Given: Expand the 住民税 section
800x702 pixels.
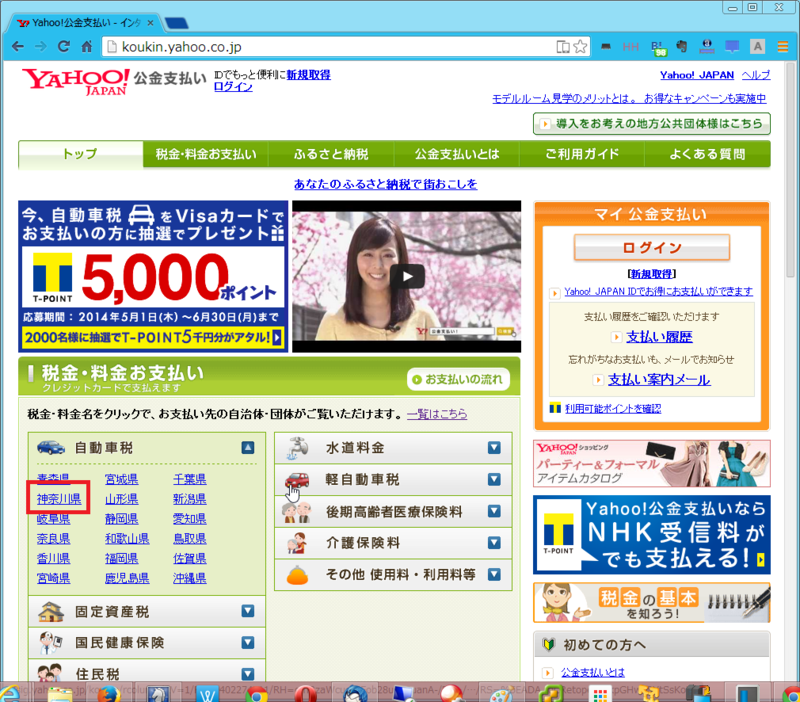Looking at the screenshot, I should (248, 674).
